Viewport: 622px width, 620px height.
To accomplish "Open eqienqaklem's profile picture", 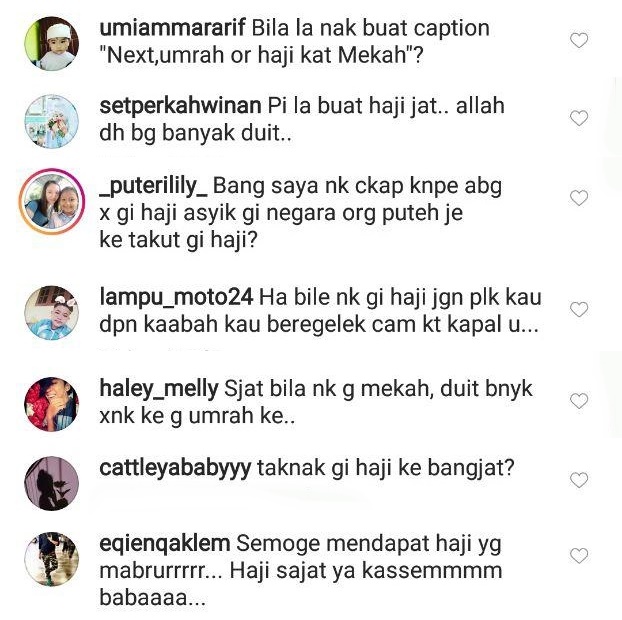I will click(52, 559).
